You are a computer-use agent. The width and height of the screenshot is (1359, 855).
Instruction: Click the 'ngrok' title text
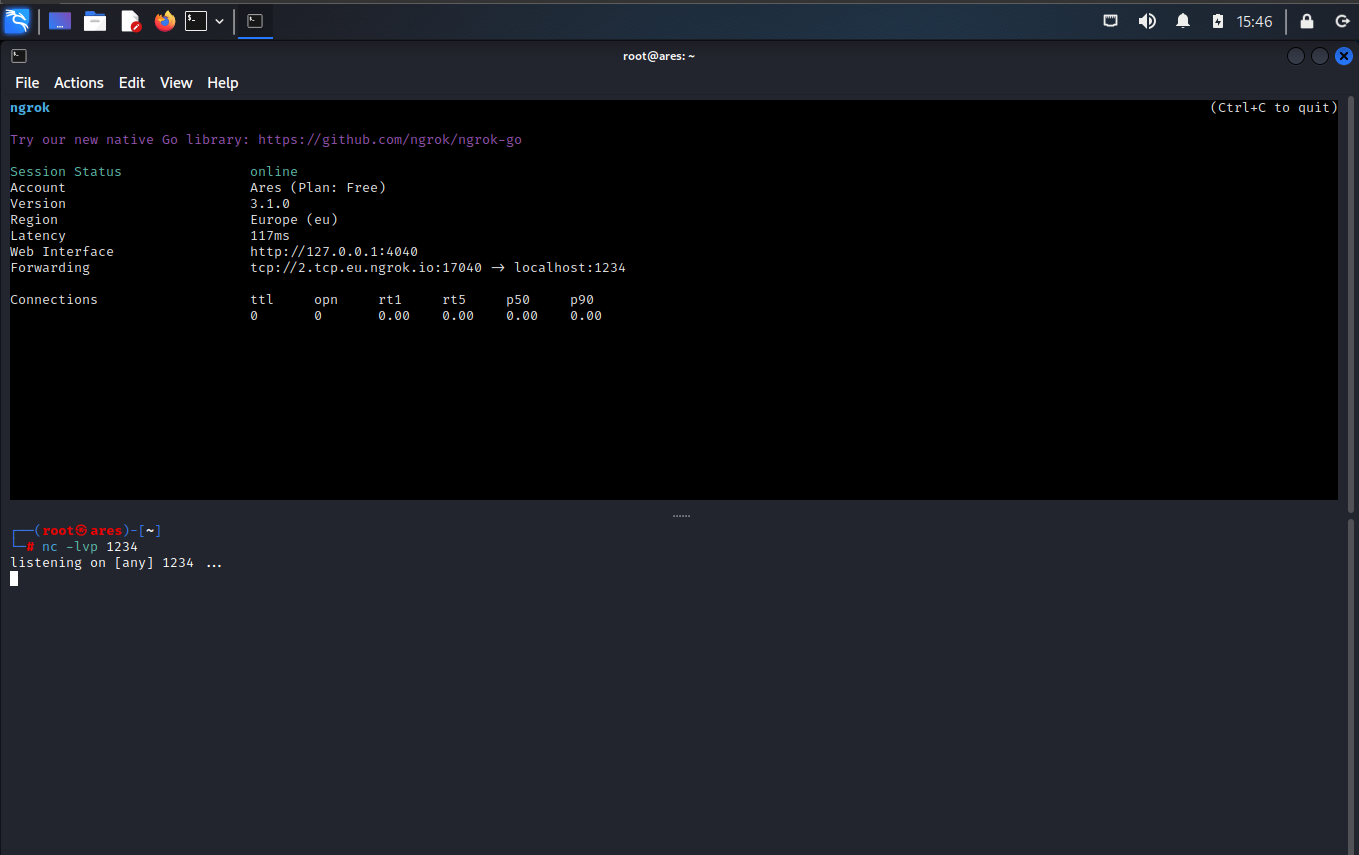[x=30, y=108]
